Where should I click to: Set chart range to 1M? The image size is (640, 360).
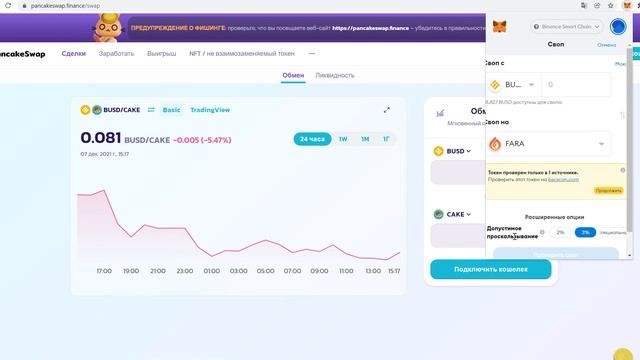coord(365,139)
